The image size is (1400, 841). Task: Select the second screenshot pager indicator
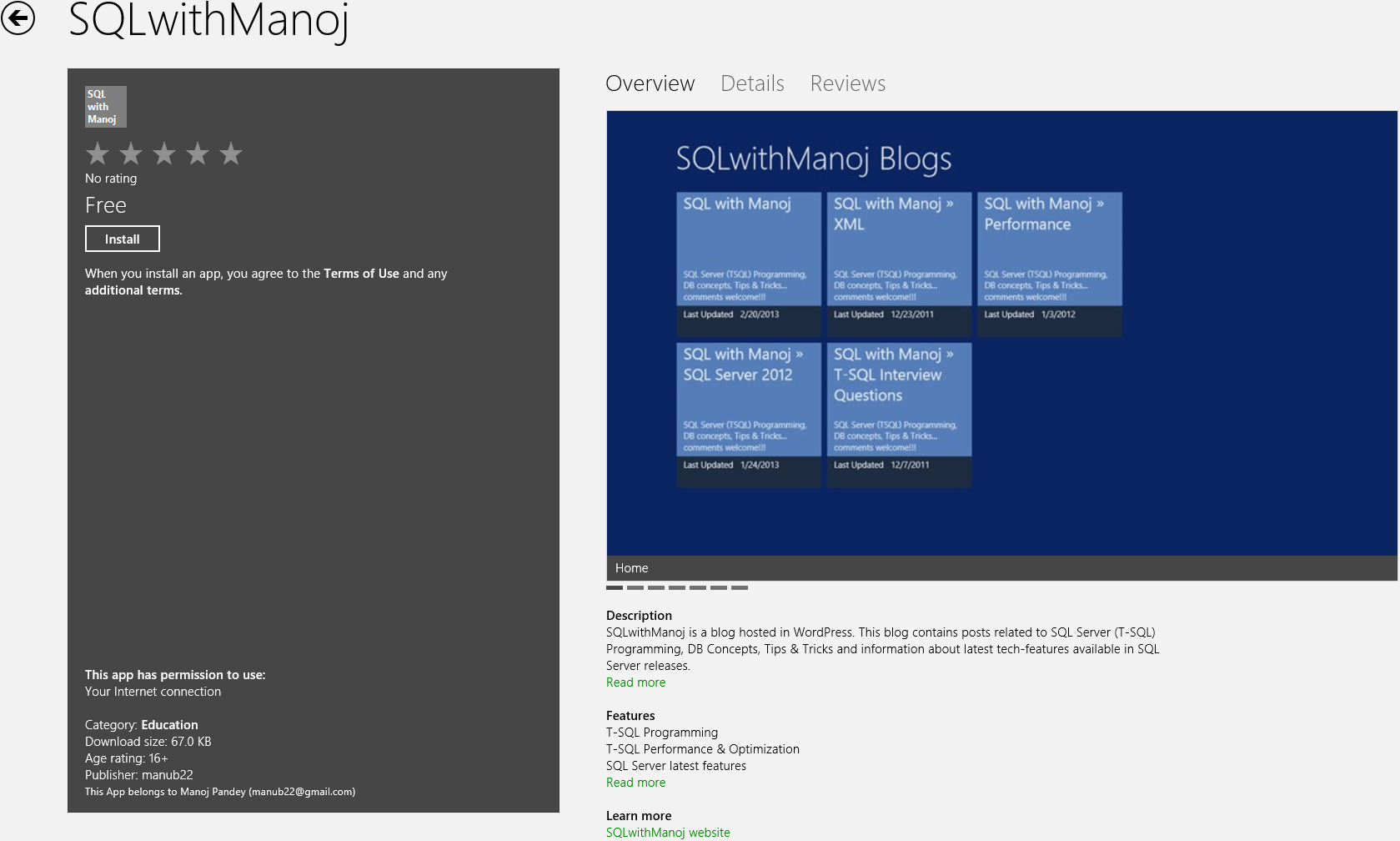tap(635, 587)
